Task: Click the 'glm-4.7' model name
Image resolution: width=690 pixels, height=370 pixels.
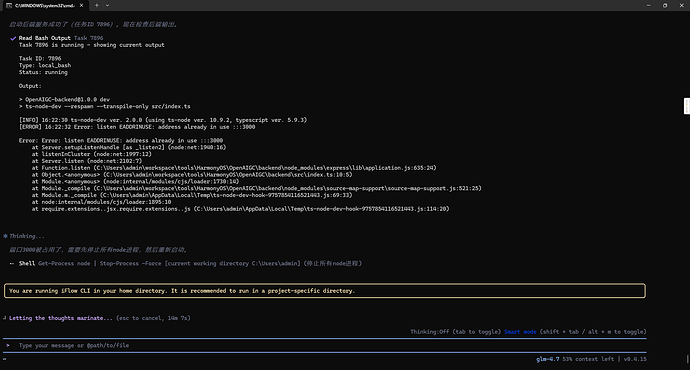Action: click(x=547, y=359)
